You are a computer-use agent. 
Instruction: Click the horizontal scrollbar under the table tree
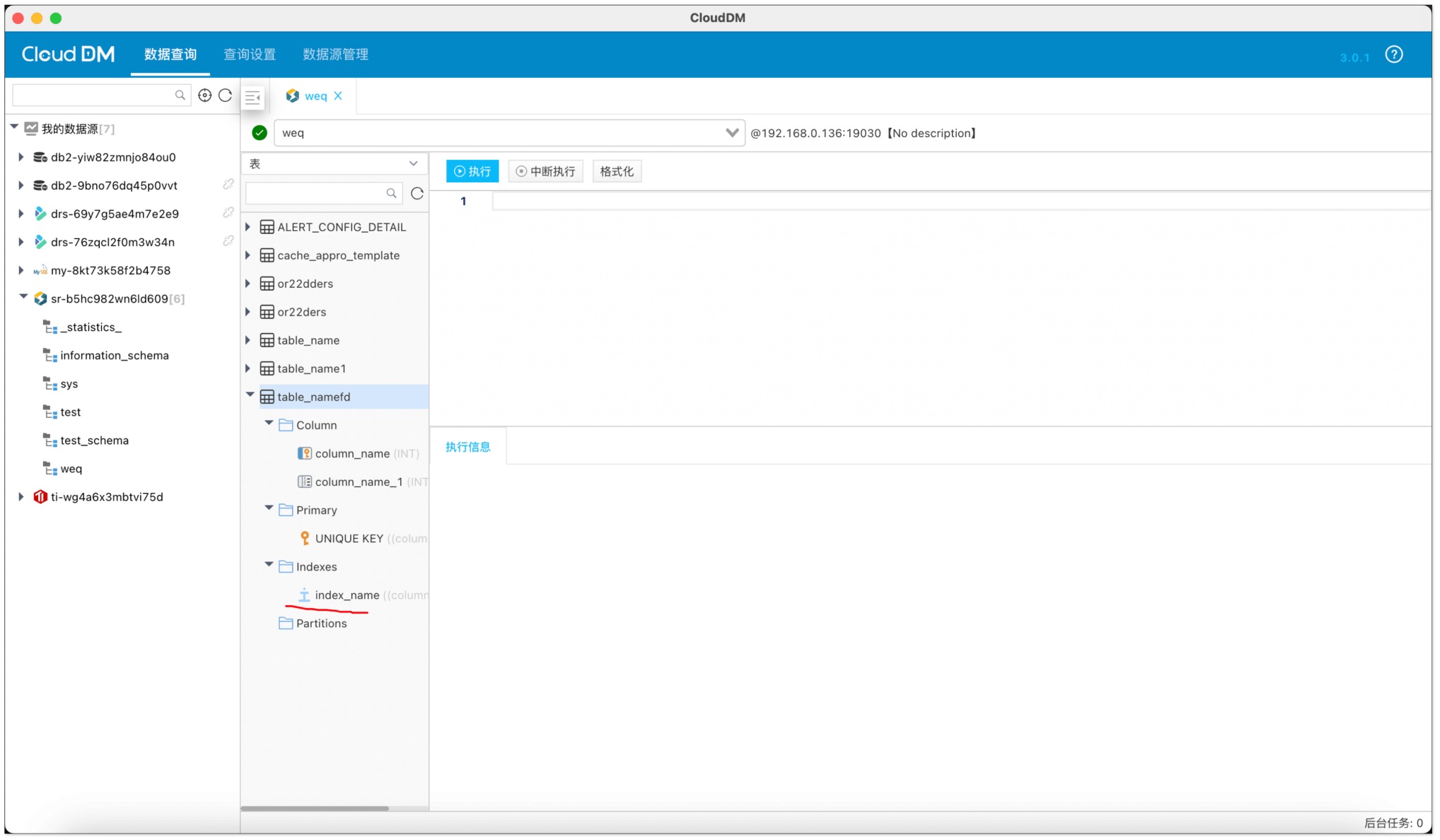pyautogui.click(x=315, y=808)
